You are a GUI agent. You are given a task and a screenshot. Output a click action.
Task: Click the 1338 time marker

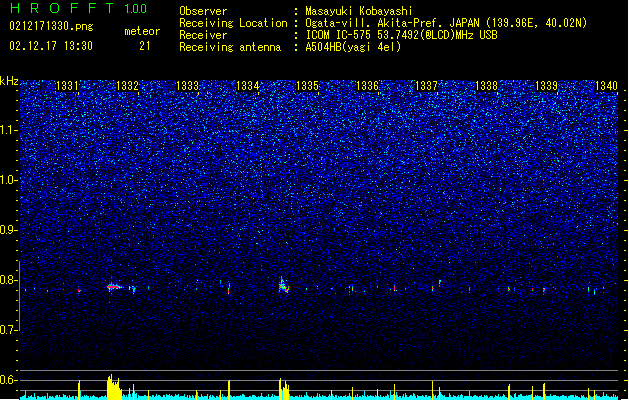click(x=487, y=86)
